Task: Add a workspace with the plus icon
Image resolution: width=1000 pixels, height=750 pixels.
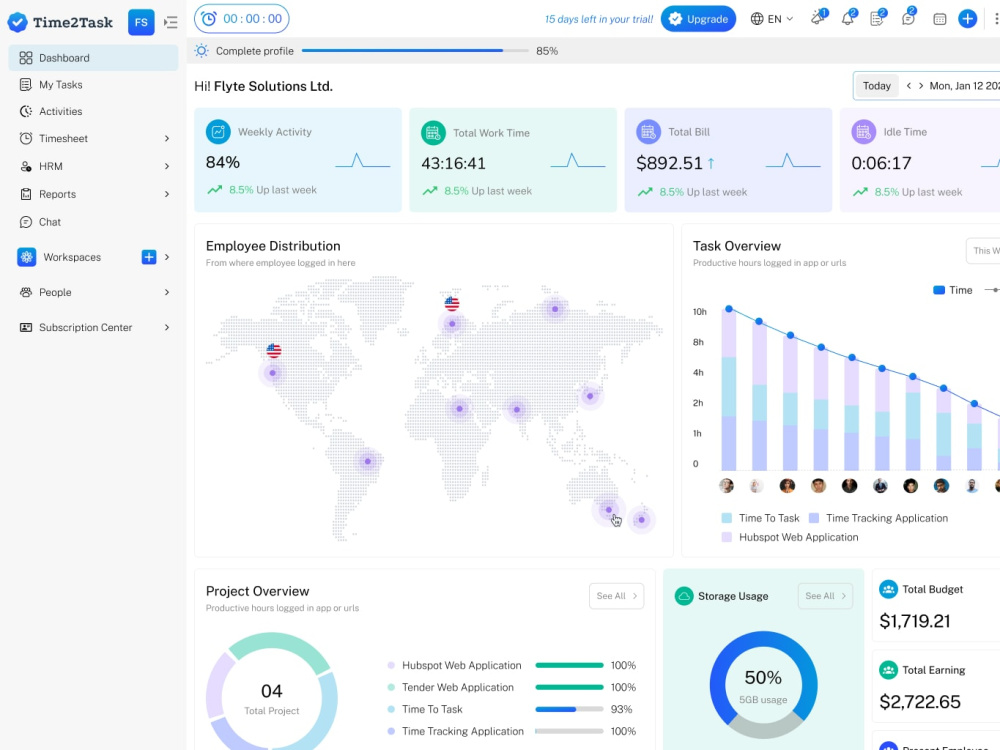Action: pyautogui.click(x=149, y=257)
